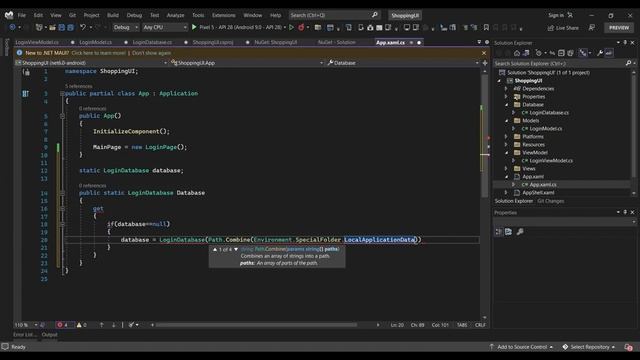Toggle the nesting view icon in Solution Explorer

tap(583, 53)
